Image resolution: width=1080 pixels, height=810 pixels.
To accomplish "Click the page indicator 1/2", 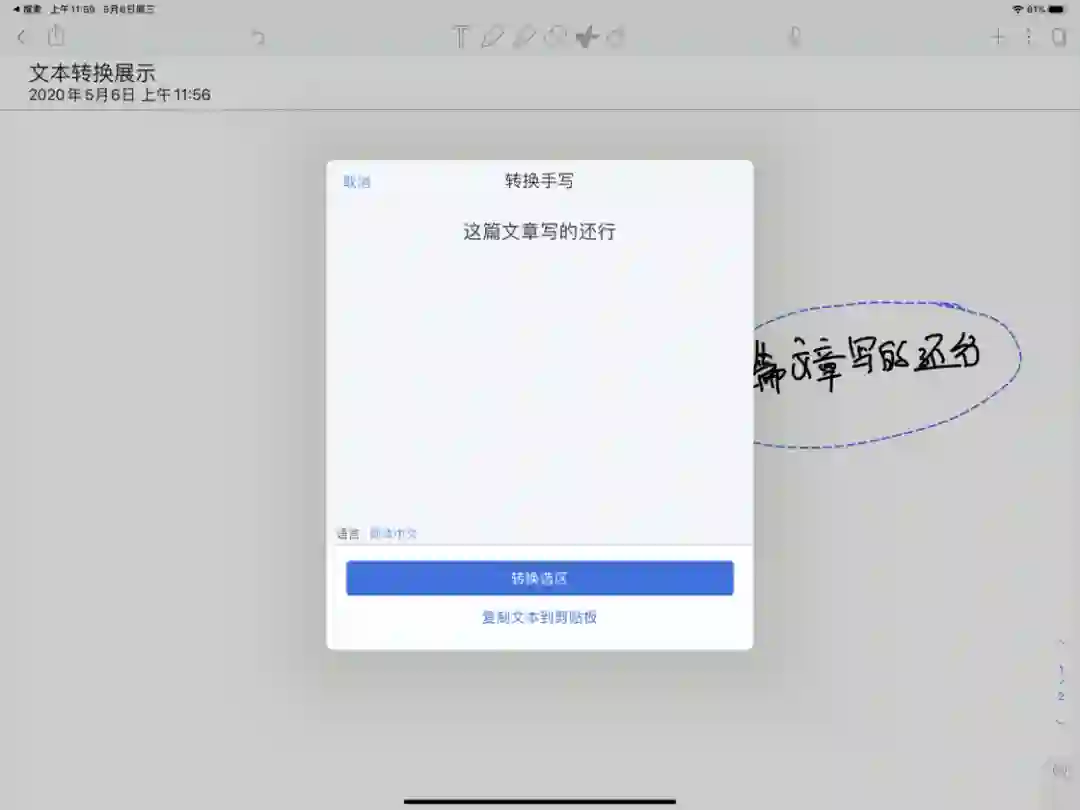I will click(x=1061, y=682).
